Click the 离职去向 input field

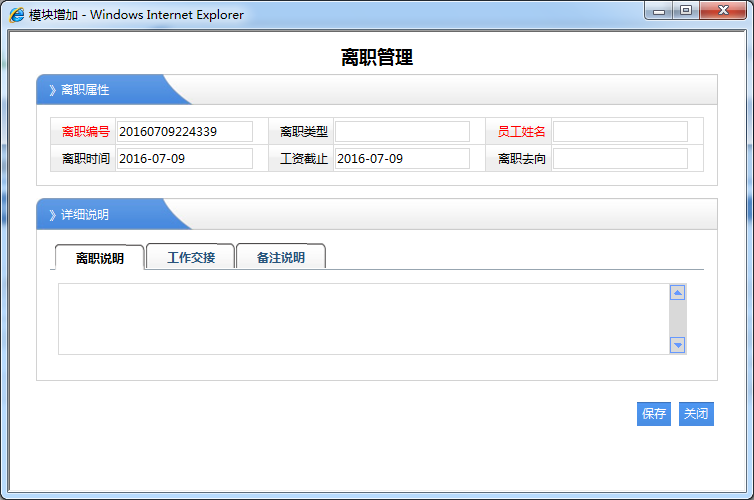click(620, 159)
